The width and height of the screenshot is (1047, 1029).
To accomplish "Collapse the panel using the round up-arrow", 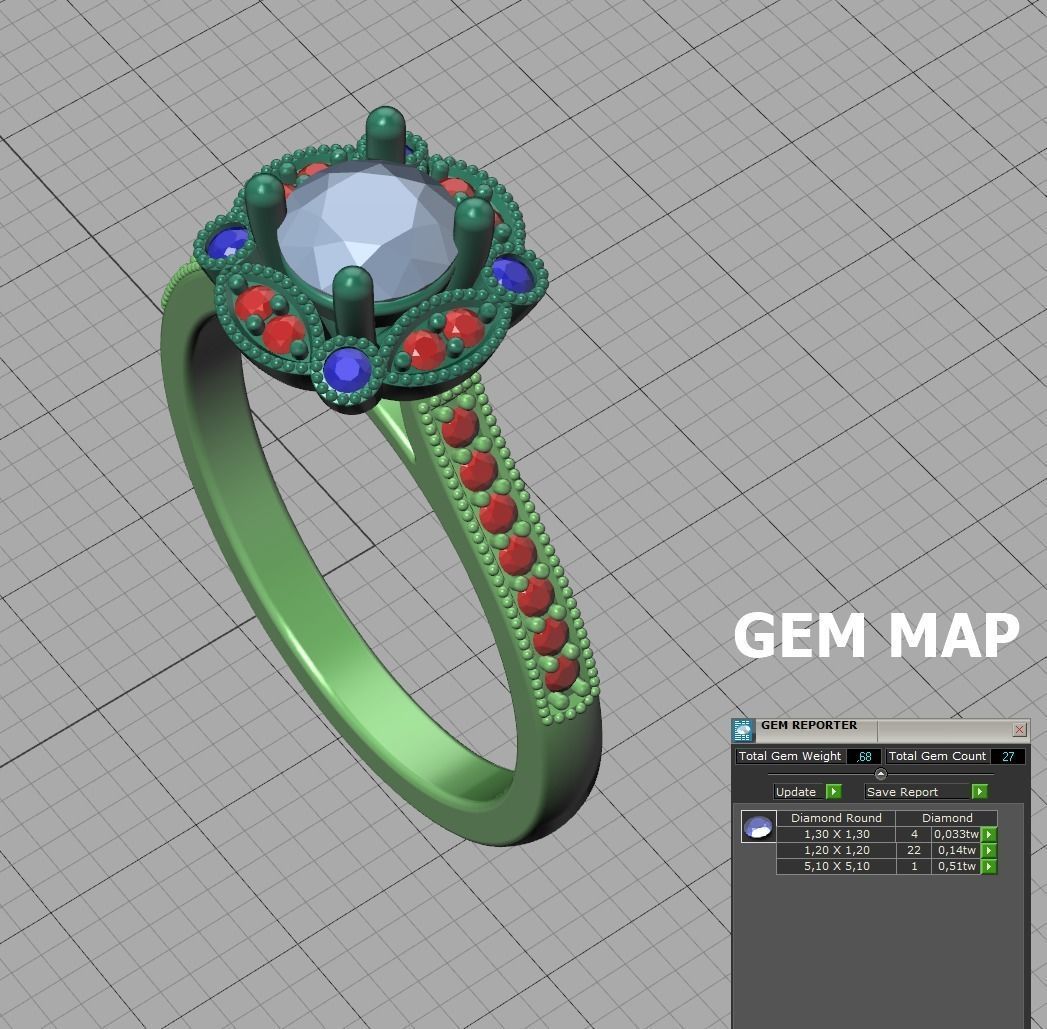I will coord(880,774).
